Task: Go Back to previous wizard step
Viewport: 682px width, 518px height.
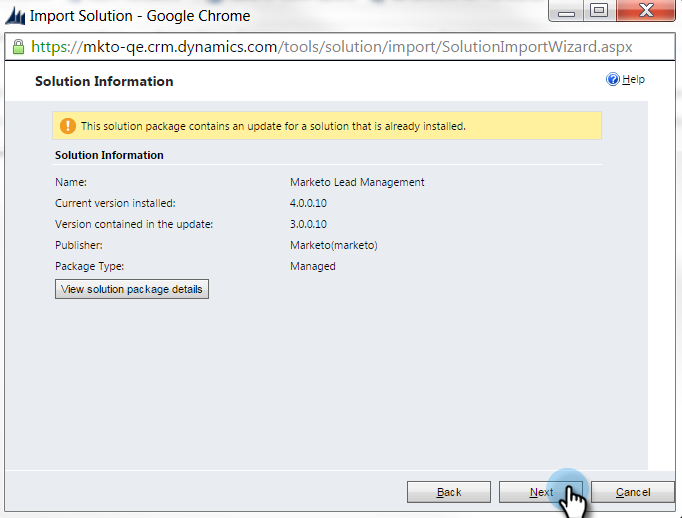Action: [448, 492]
